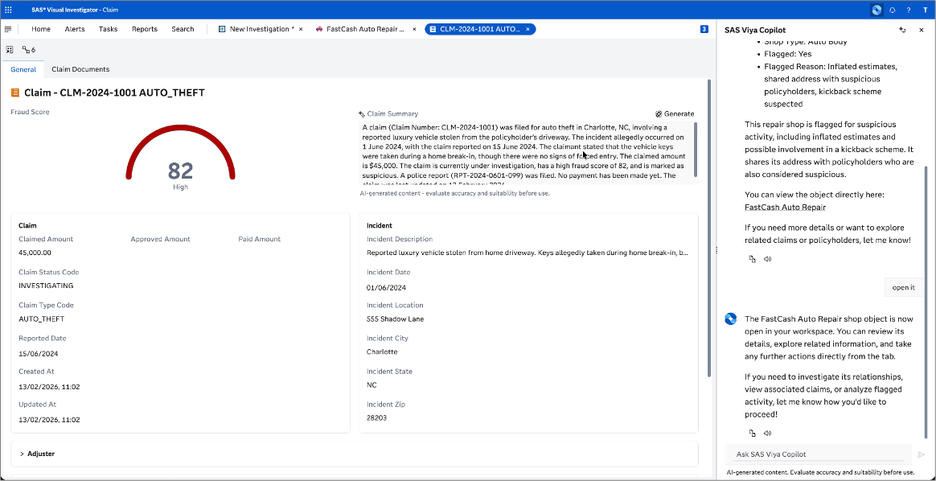Open the side navigation menu icon
This screenshot has height=481, width=936.
point(8,29)
